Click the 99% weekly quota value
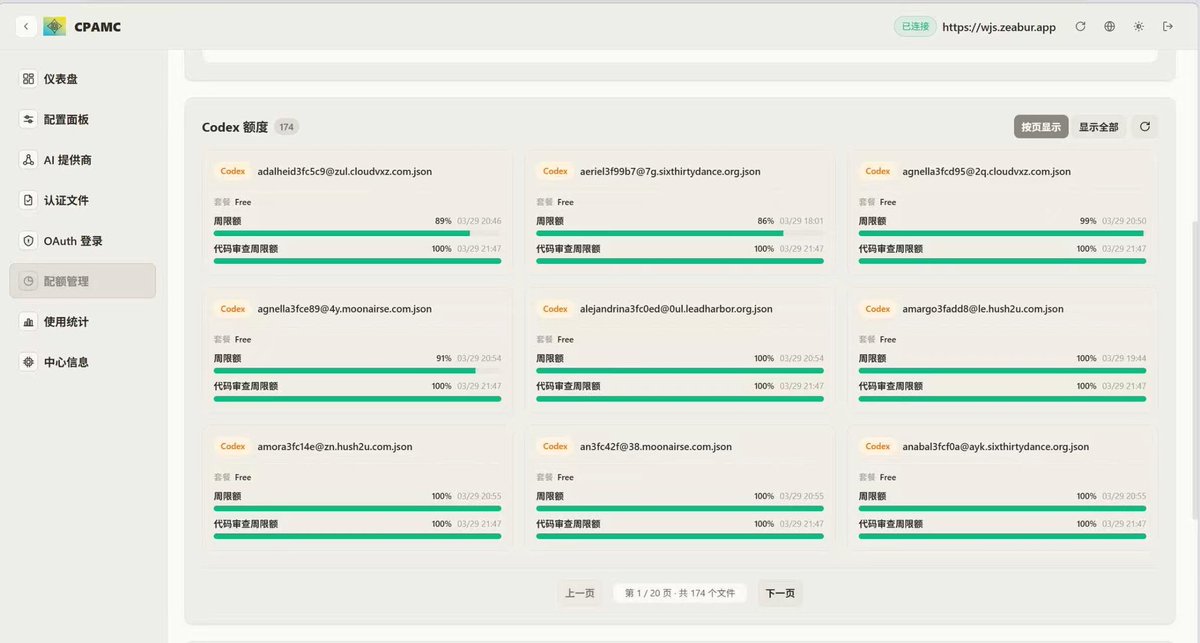Screen dimensions: 1200x643 click(1088, 220)
